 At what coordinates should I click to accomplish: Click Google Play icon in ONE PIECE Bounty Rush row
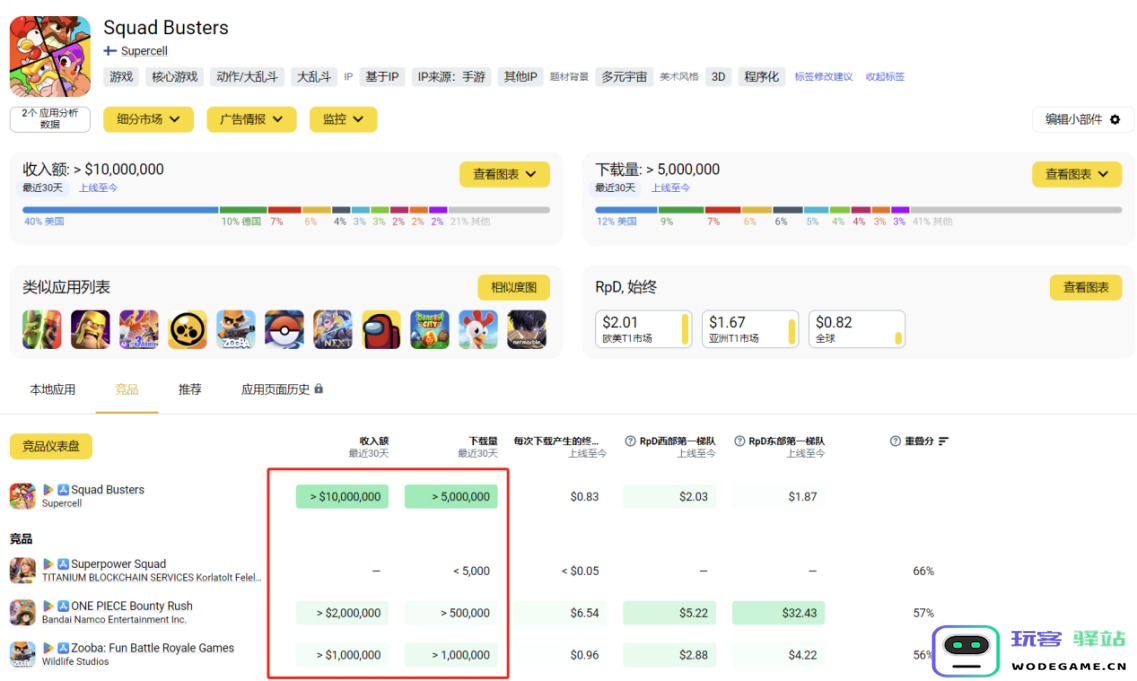click(48, 606)
